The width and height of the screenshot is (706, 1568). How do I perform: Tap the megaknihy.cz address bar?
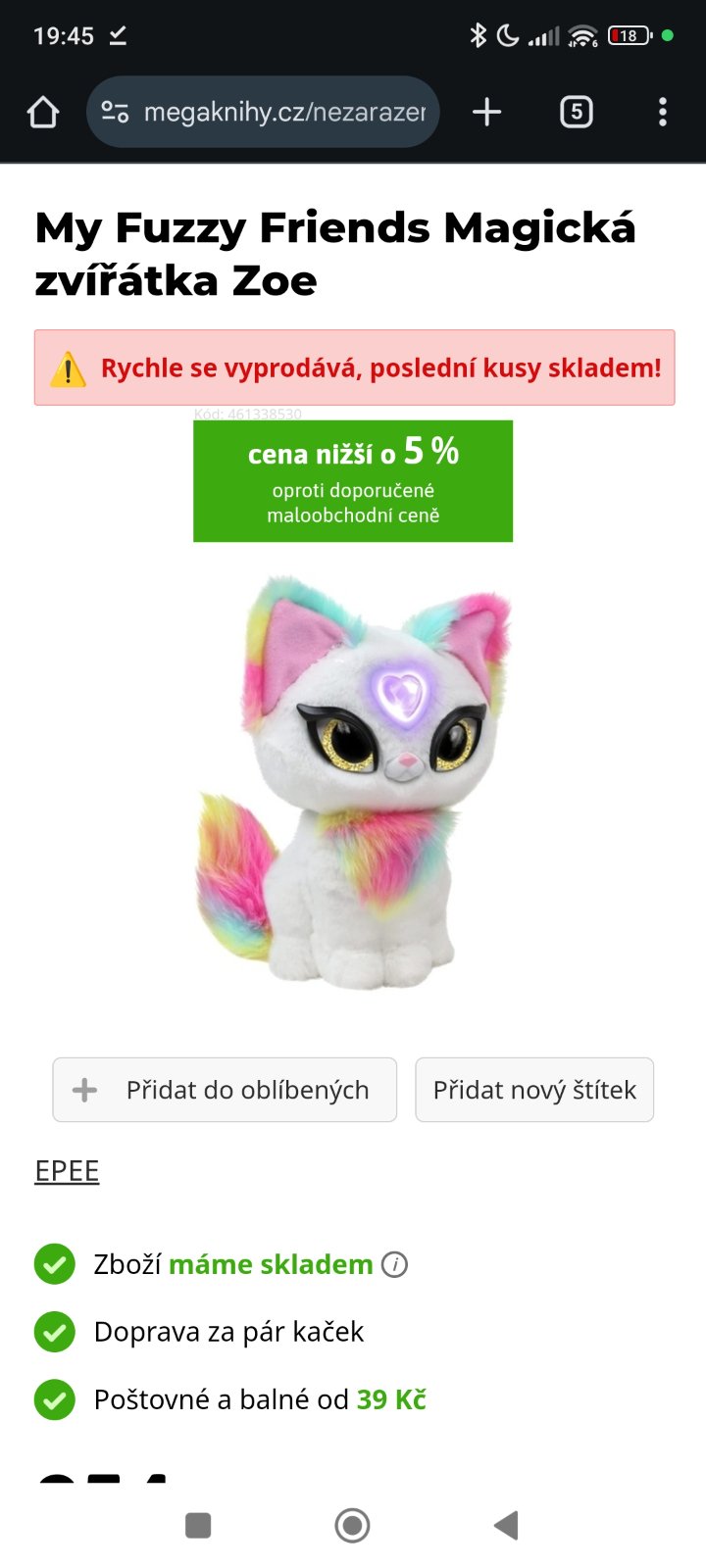coord(284,113)
